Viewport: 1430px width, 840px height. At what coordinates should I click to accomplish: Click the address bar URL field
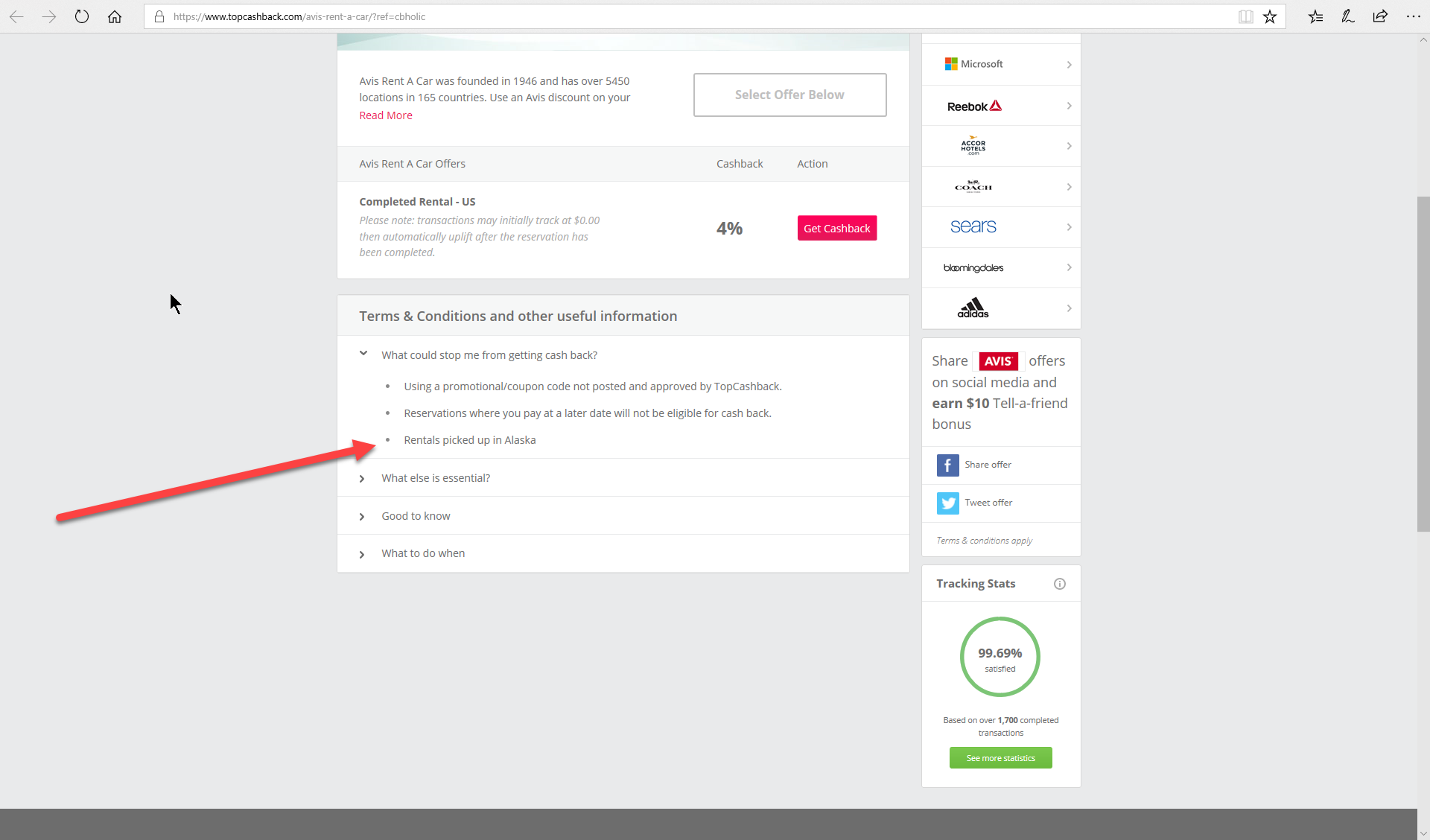coord(670,16)
